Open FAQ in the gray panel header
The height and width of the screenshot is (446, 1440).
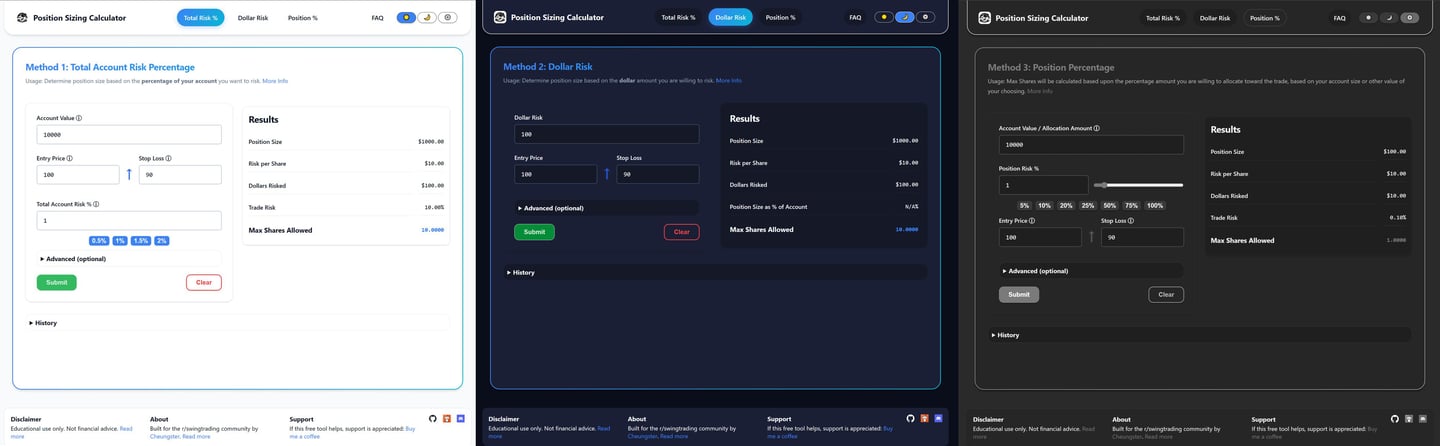1340,17
